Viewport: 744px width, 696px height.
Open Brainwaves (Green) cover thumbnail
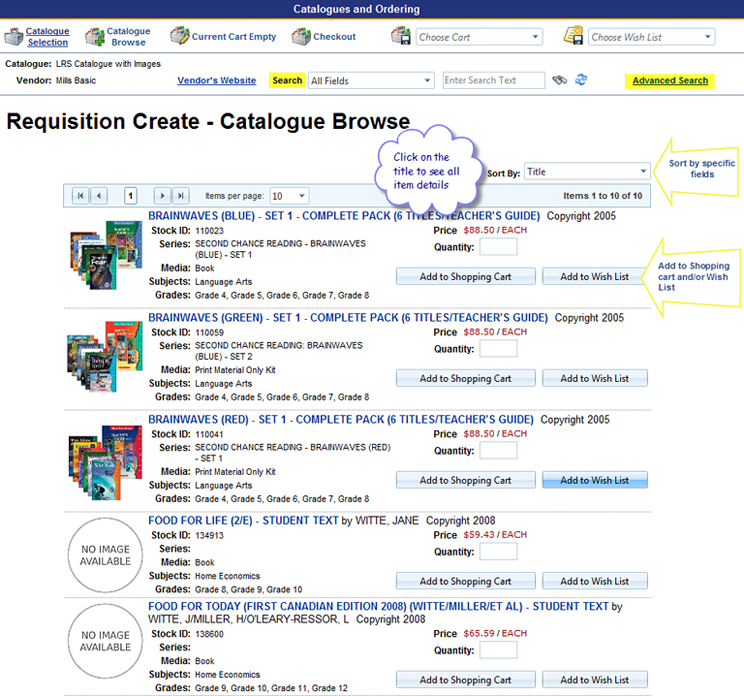104,356
